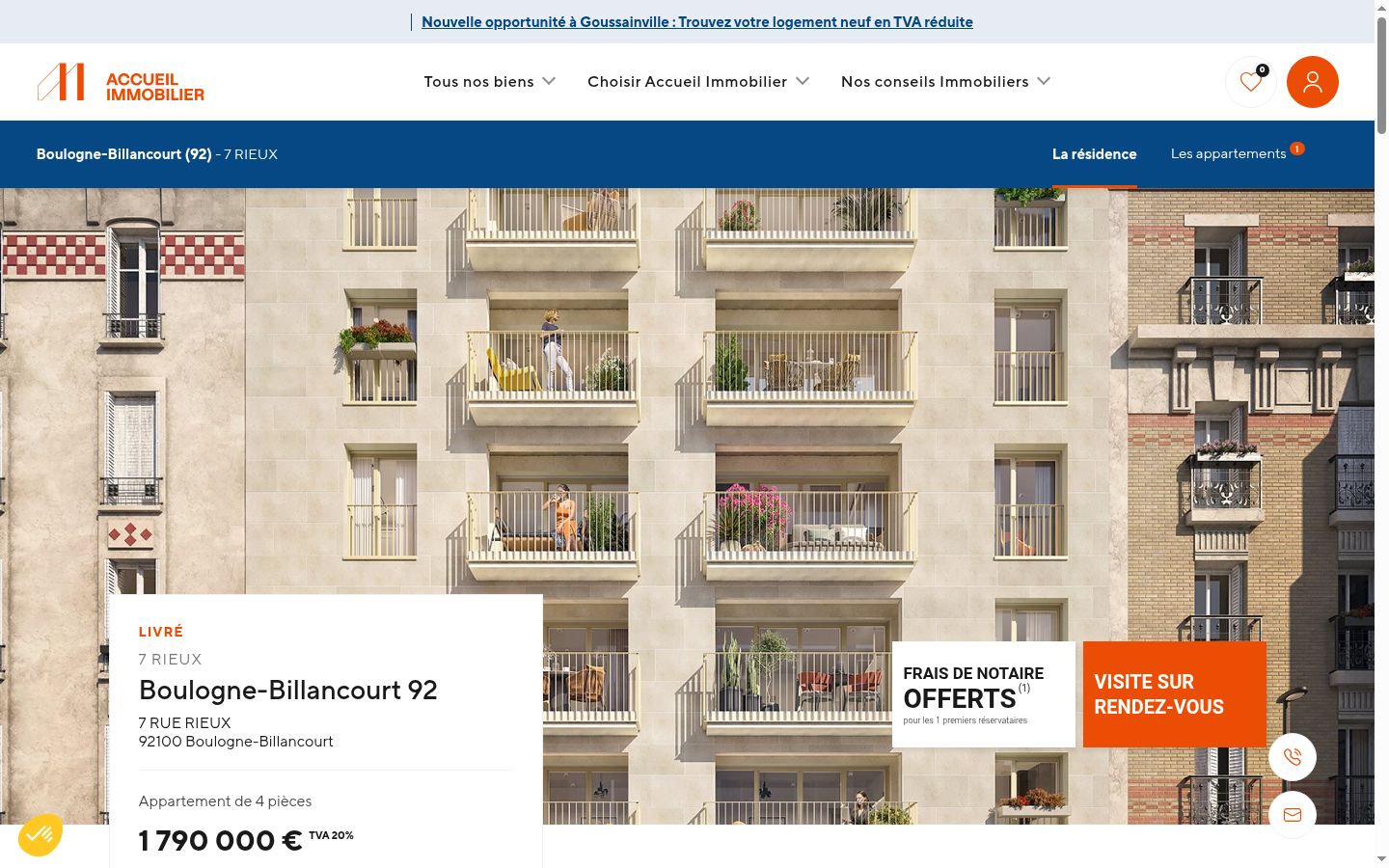The image size is (1389, 868).
Task: Click the phone contact icon
Action: point(1293,757)
